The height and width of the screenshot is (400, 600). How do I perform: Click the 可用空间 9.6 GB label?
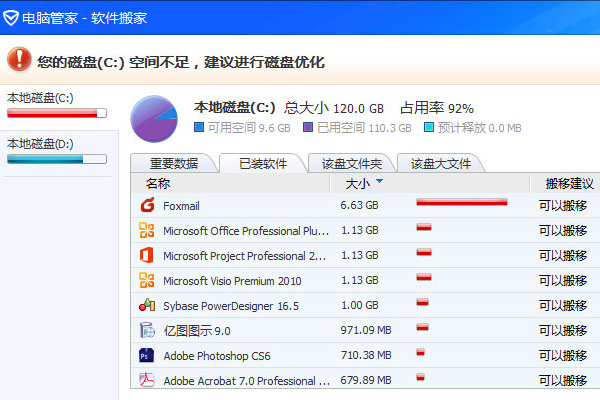[249, 127]
